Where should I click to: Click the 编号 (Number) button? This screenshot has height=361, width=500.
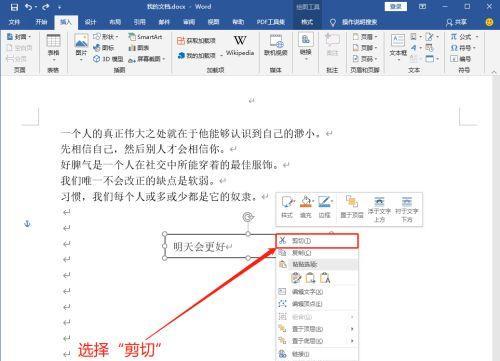460,59
